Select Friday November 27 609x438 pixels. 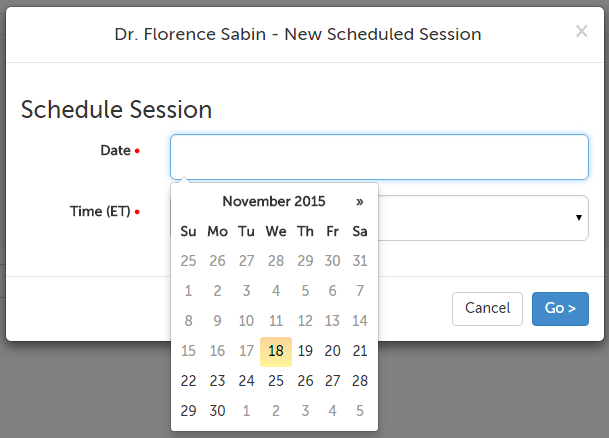click(333, 381)
